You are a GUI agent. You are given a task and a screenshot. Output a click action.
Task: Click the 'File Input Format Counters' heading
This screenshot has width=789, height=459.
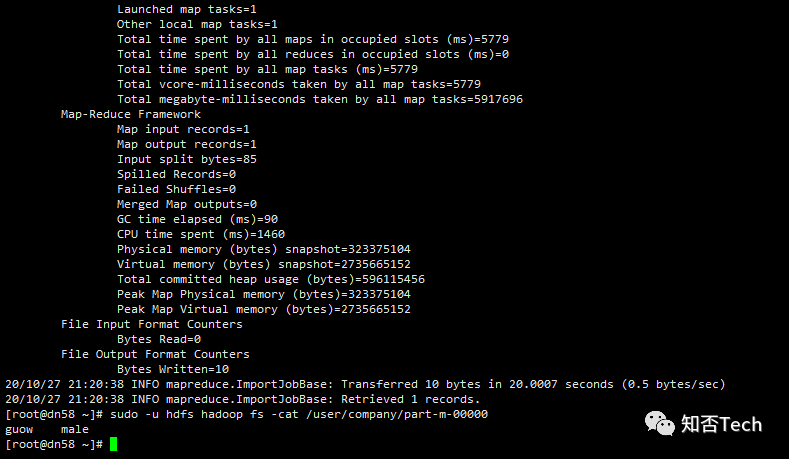point(151,324)
